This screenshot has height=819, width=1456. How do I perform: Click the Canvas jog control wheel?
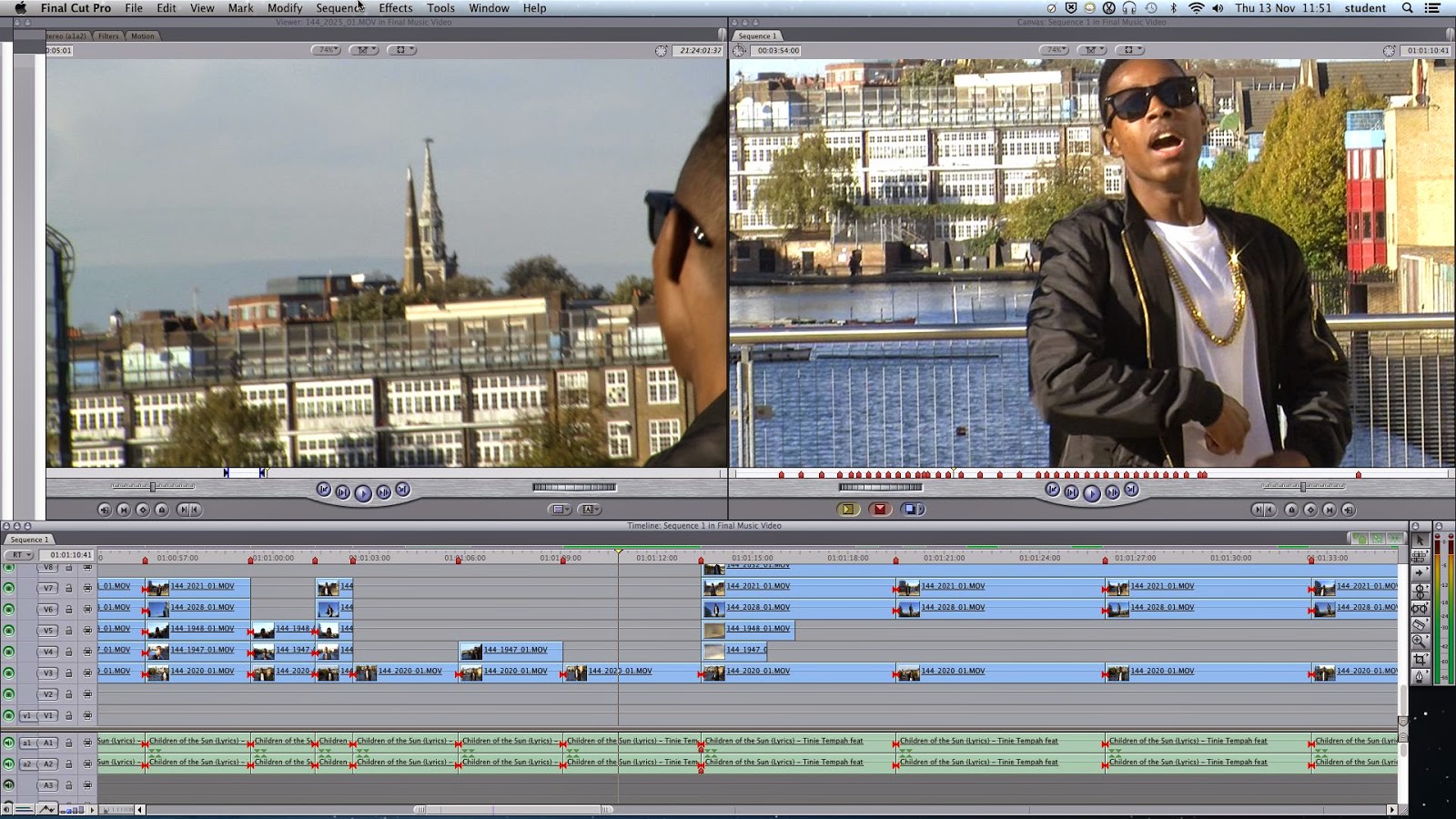click(881, 488)
